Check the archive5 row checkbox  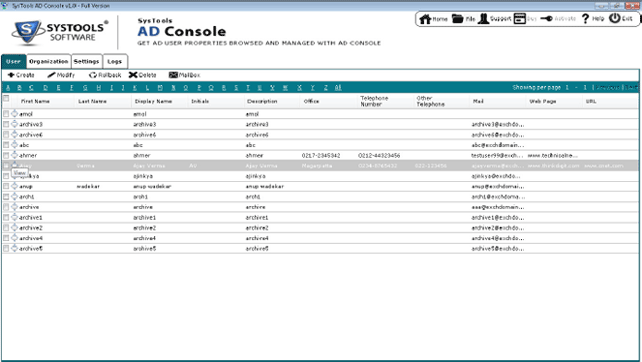(6, 248)
